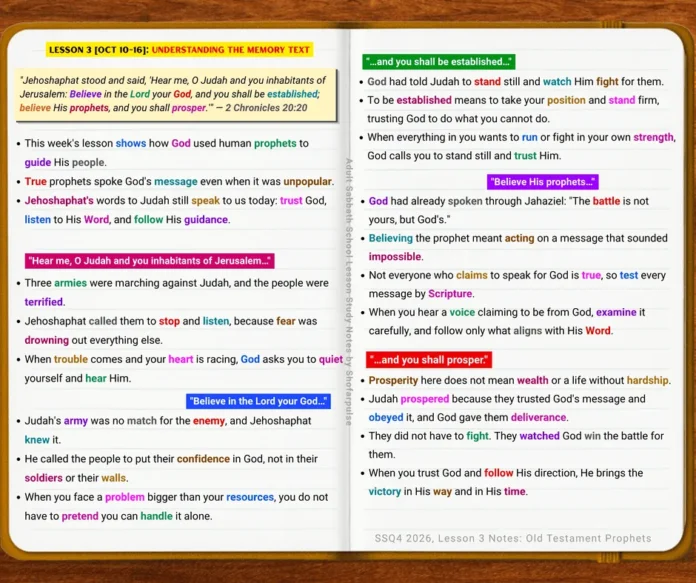The image size is (696, 583).
Task: Select the green word 'armies'
Action: 71,283
